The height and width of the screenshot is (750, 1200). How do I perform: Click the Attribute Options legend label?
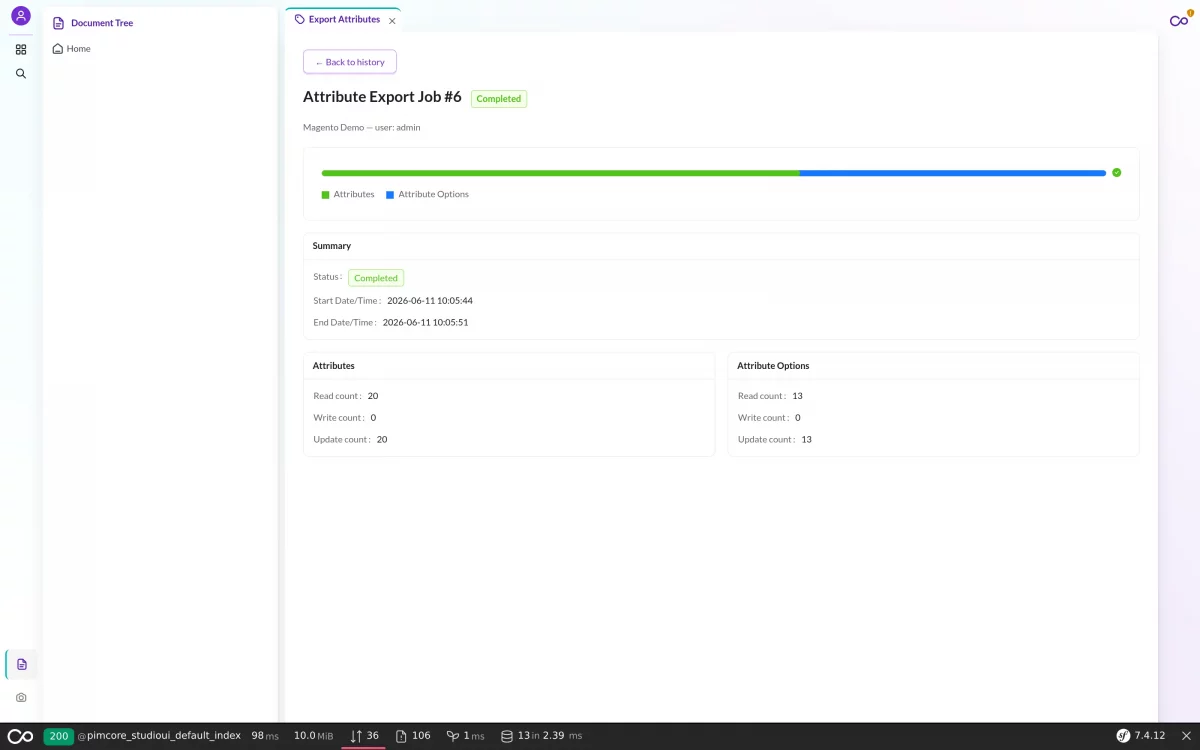(x=433, y=195)
